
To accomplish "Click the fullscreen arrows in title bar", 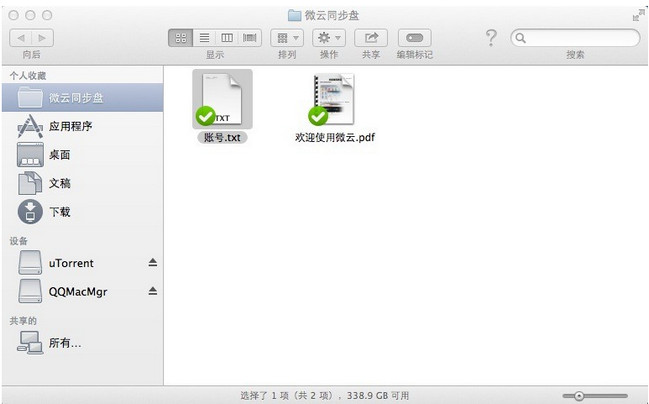I will tap(639, 15).
